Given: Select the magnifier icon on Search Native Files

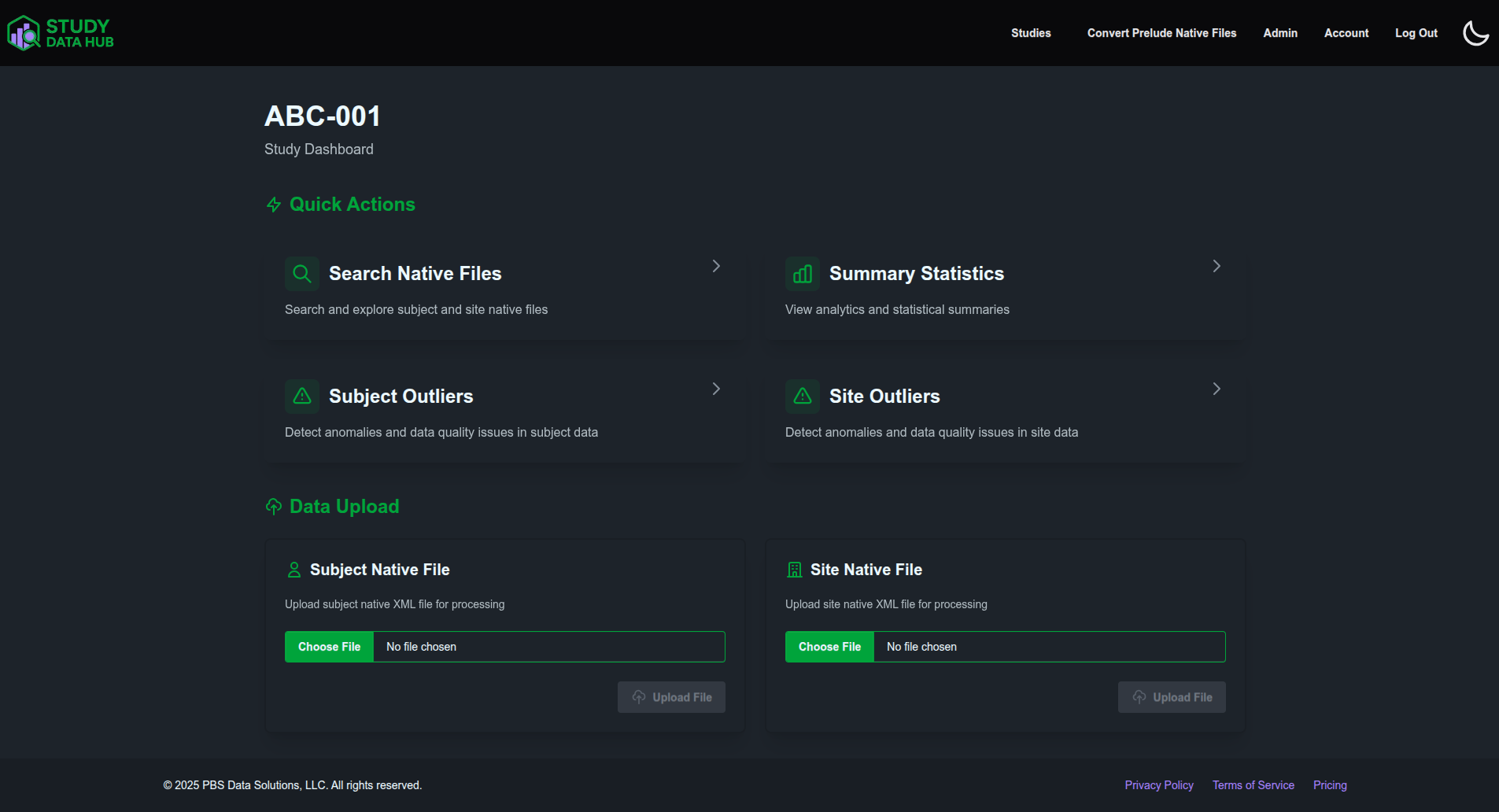Looking at the screenshot, I should [x=301, y=273].
